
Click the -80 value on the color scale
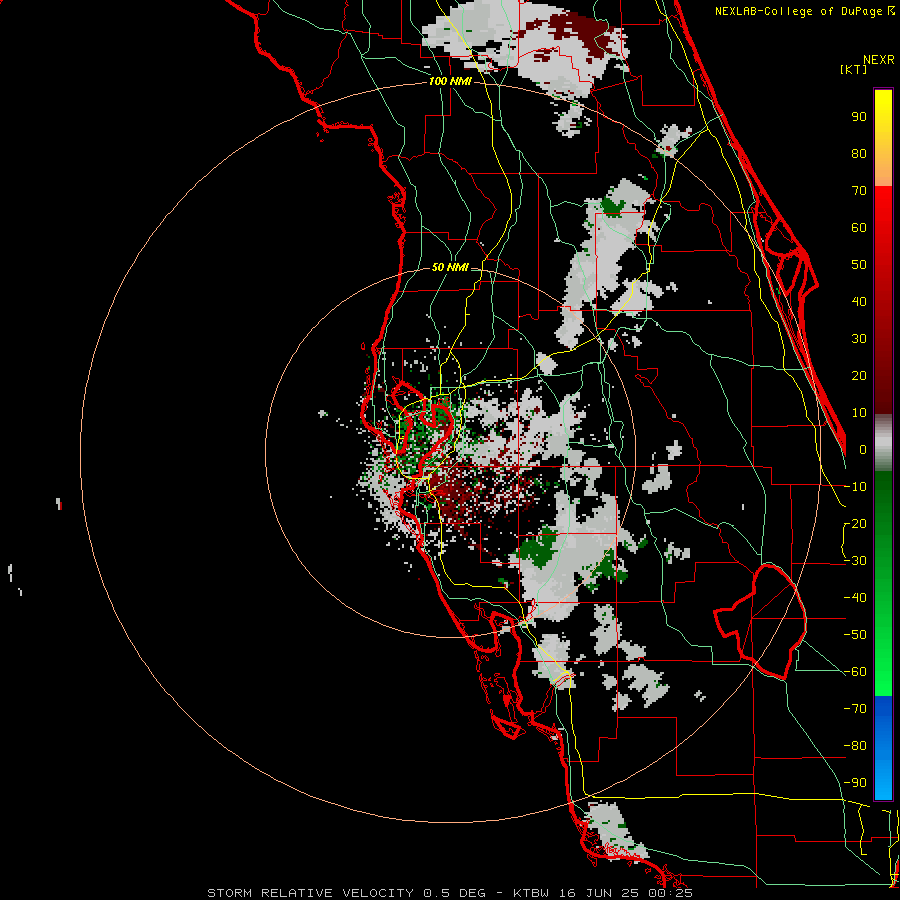(856, 746)
